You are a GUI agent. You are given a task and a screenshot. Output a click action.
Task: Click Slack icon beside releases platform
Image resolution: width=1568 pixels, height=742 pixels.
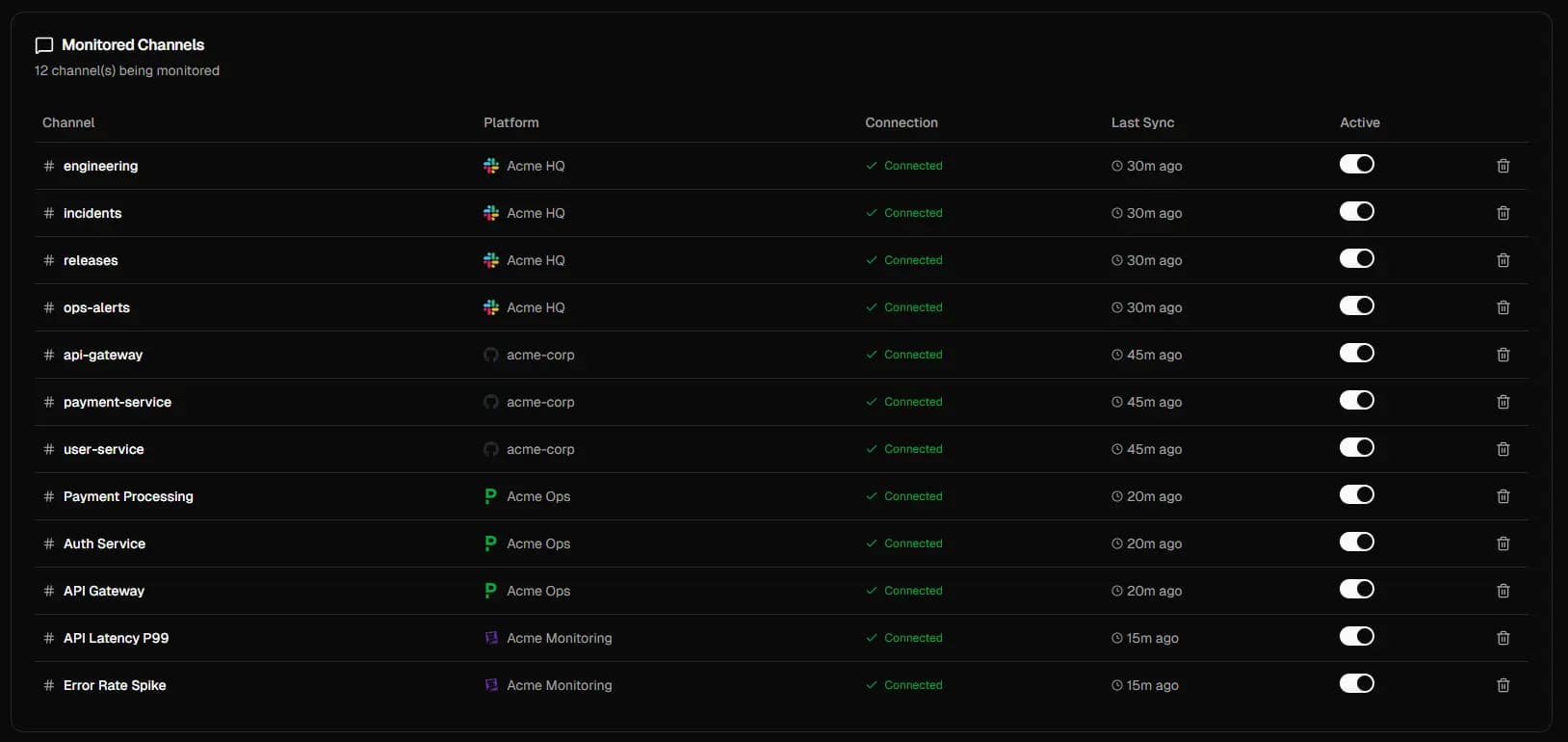[x=491, y=260]
